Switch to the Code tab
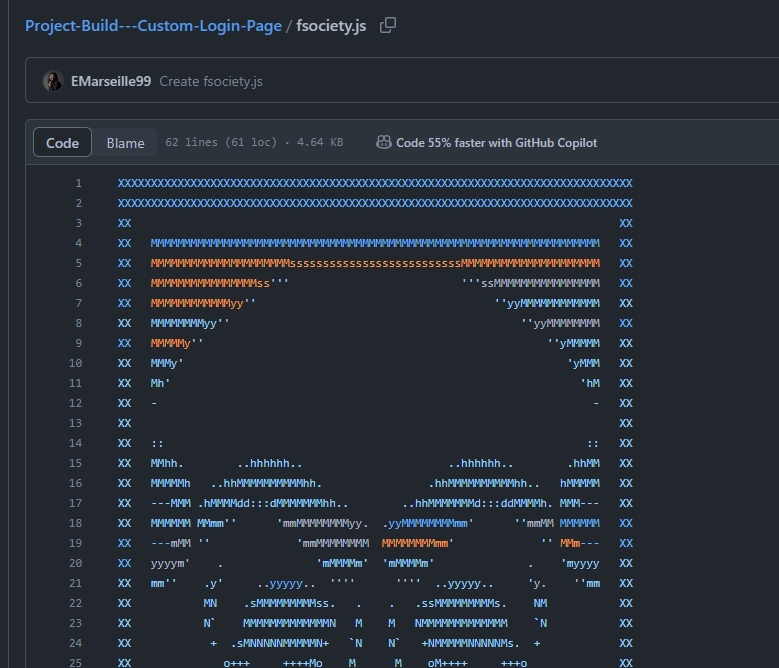 pyautogui.click(x=63, y=143)
